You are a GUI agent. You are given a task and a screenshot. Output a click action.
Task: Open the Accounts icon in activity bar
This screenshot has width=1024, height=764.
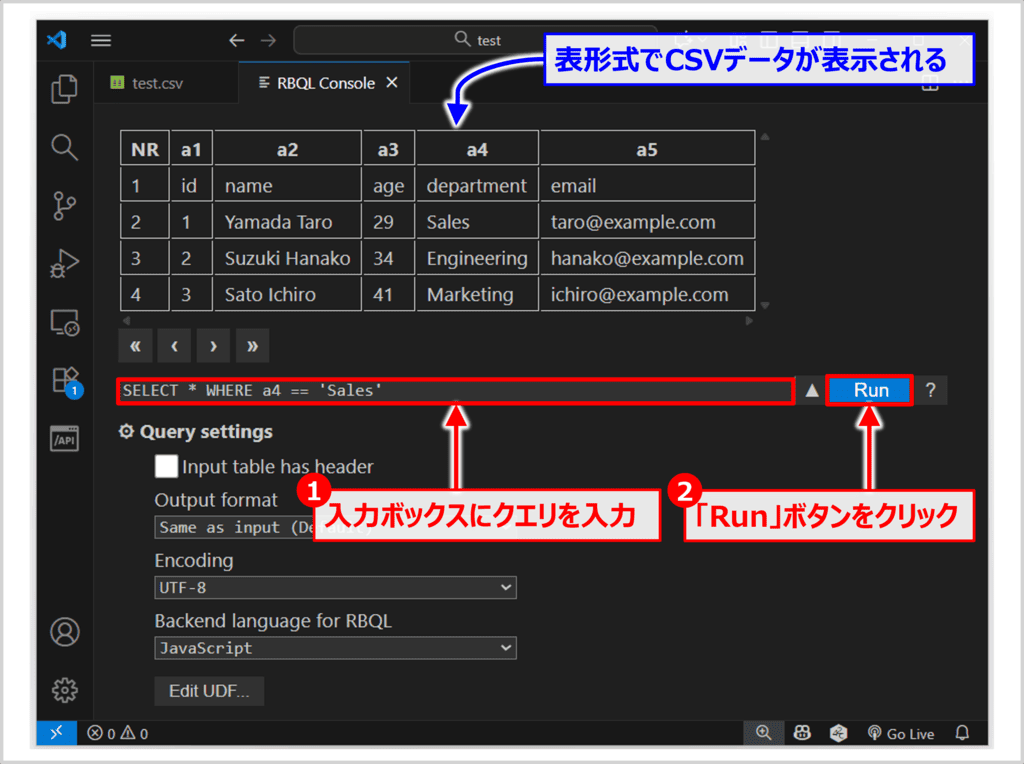(x=65, y=632)
